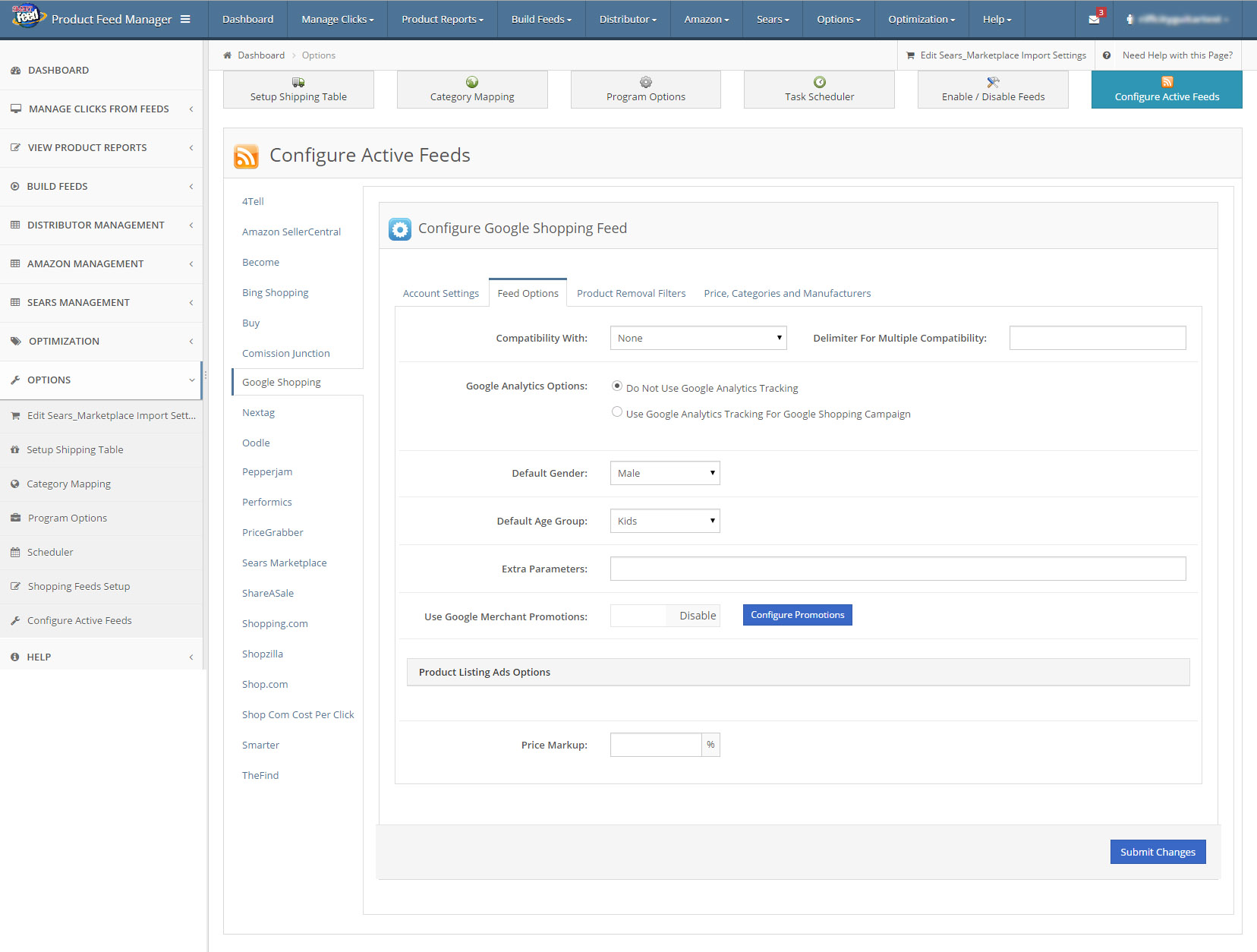Click the Setup Shipping Table truck icon
1257x952 pixels.
pos(298,82)
